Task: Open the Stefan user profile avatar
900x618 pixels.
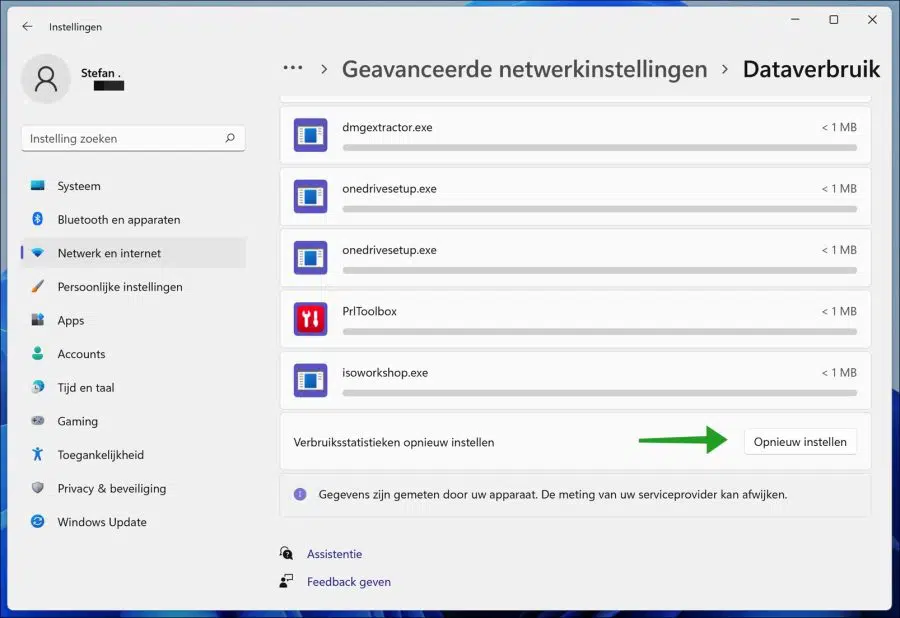Action: [46, 79]
